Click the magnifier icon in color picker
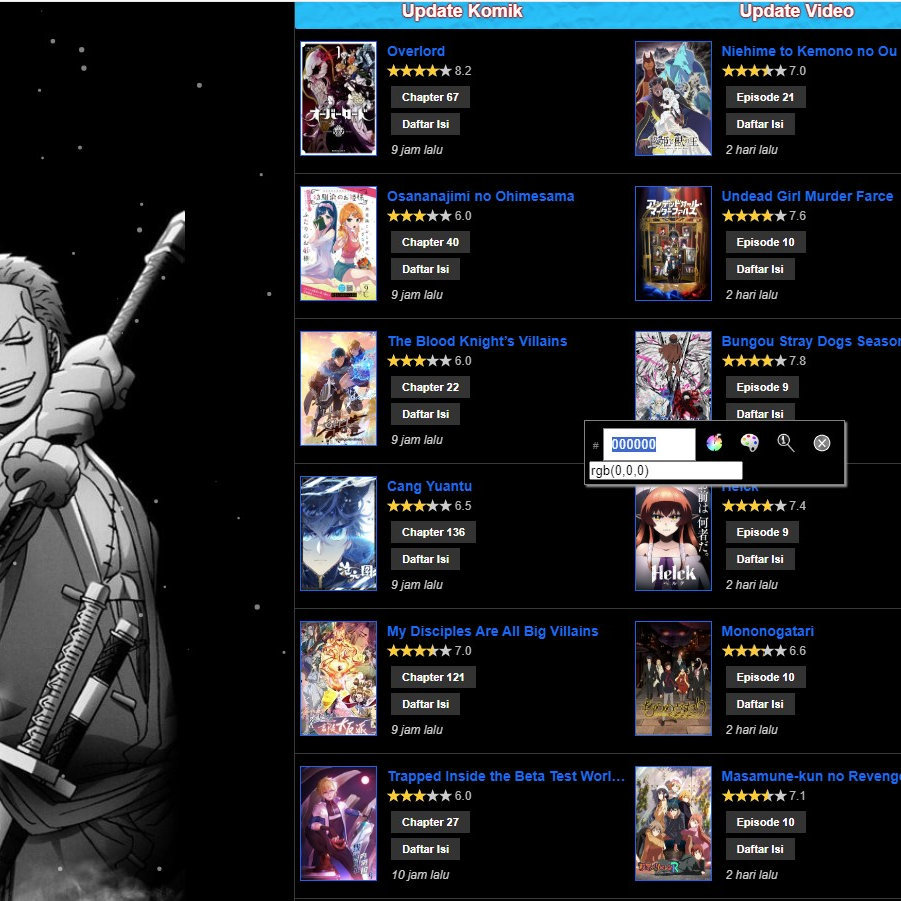901x901 pixels. tap(786, 443)
